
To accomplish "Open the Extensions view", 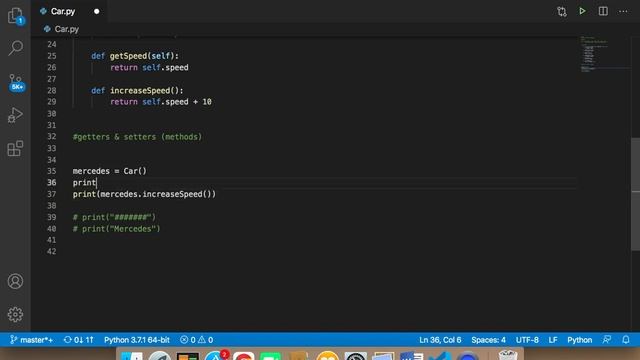I will point(16,148).
